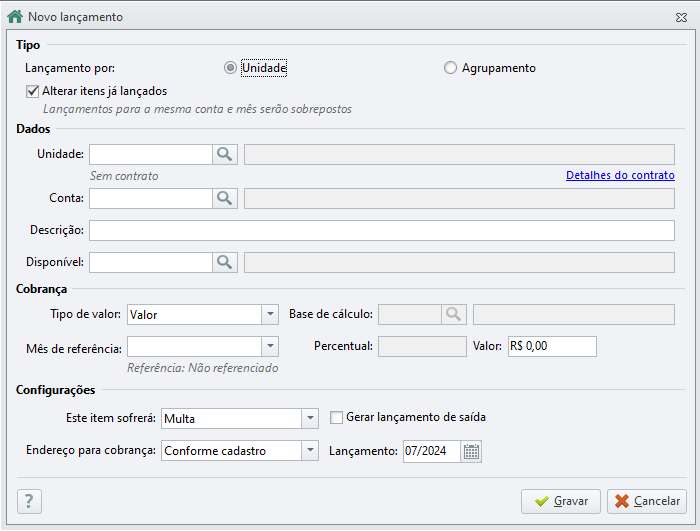Click the Unidade search magnifier icon

[x=225, y=155]
